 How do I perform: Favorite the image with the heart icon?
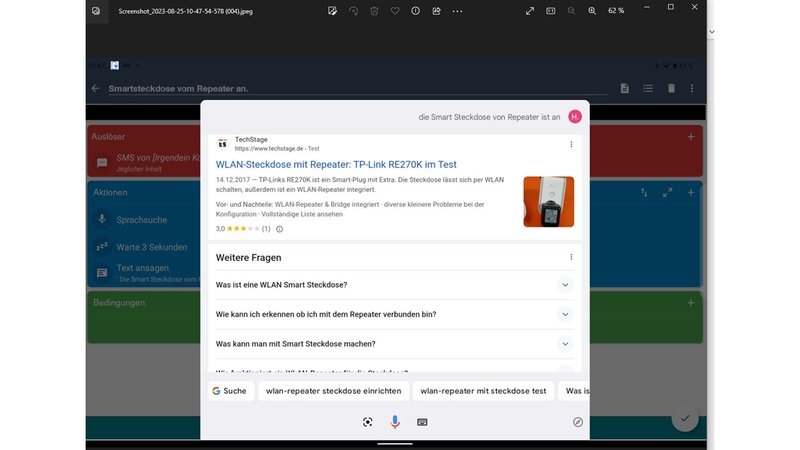(x=394, y=11)
